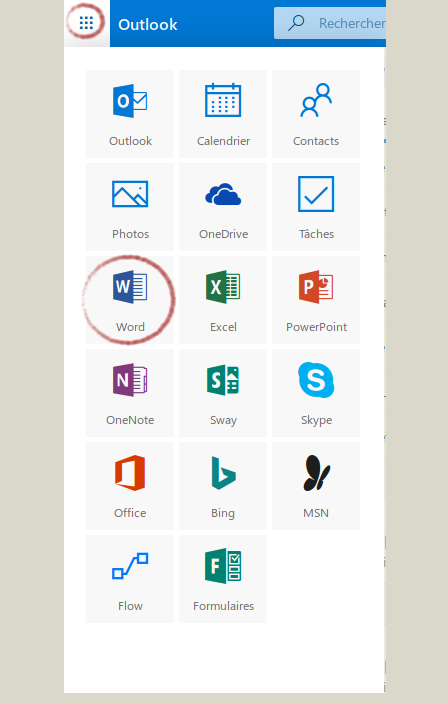The width and height of the screenshot is (448, 704).
Task: Launch OneDrive from the app grid
Action: pos(223,207)
